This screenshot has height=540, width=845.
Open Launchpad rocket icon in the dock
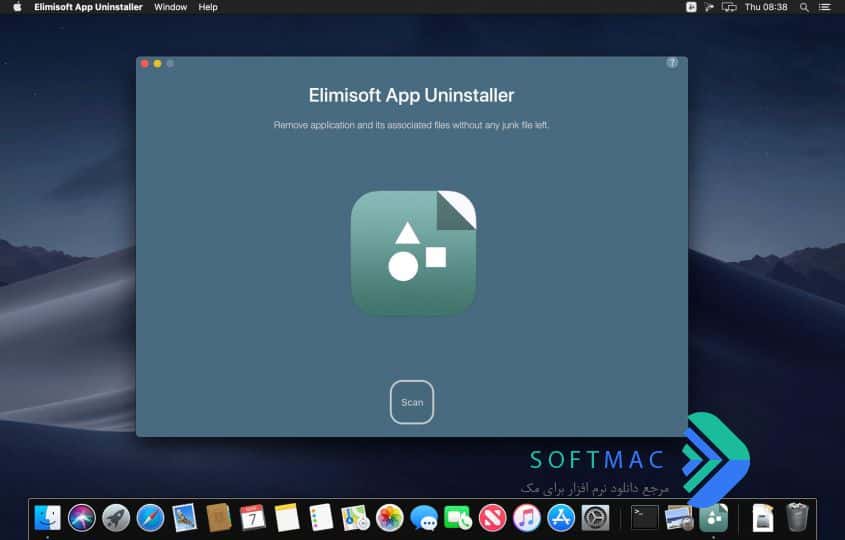click(x=116, y=518)
